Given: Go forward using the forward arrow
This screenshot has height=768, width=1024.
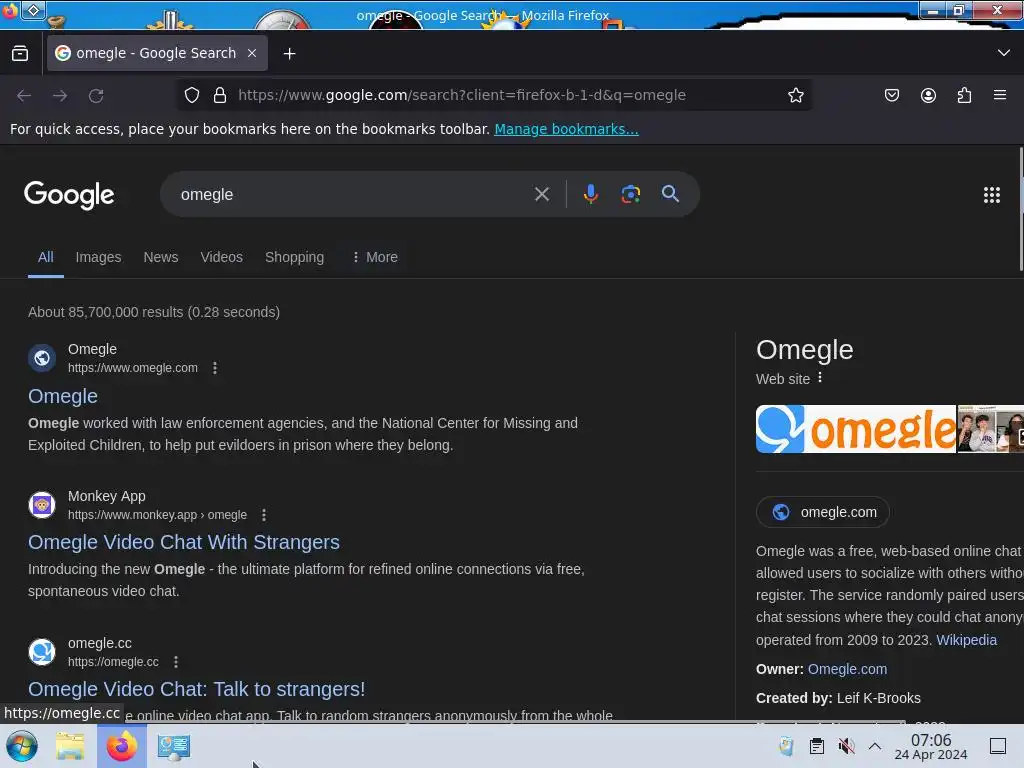Looking at the screenshot, I should pos(60,96).
